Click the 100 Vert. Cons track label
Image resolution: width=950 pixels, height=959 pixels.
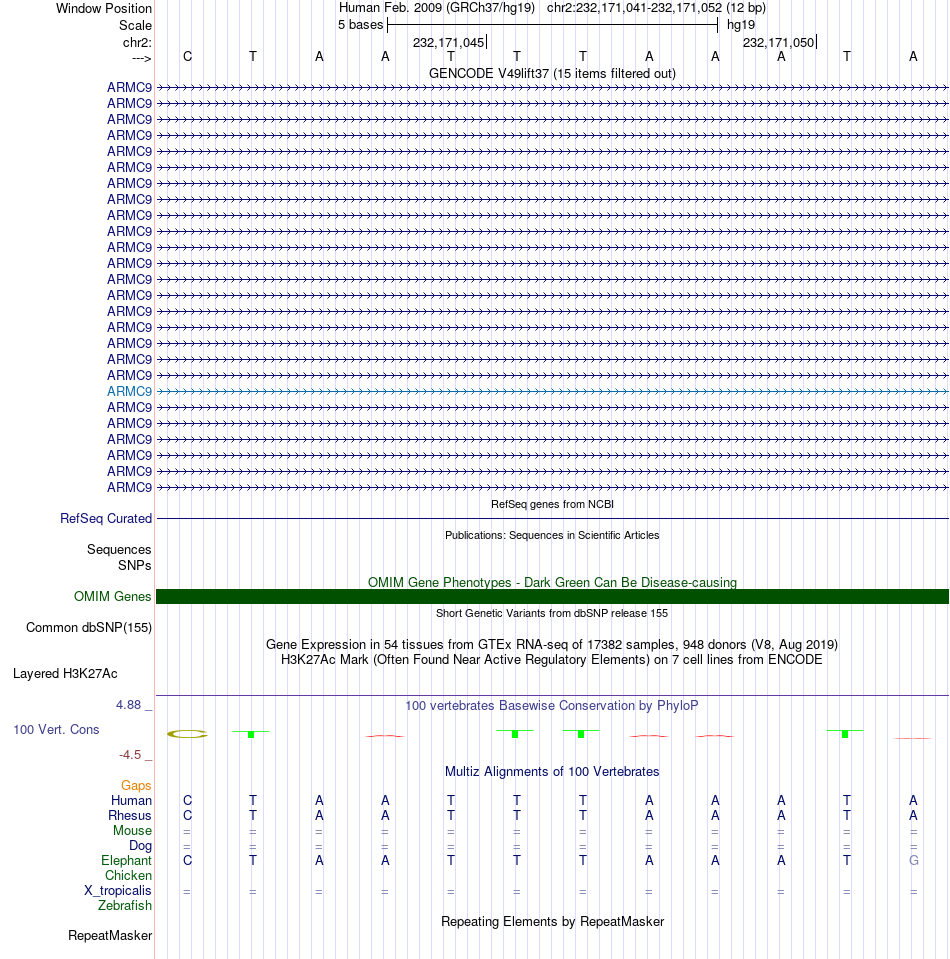tap(56, 730)
